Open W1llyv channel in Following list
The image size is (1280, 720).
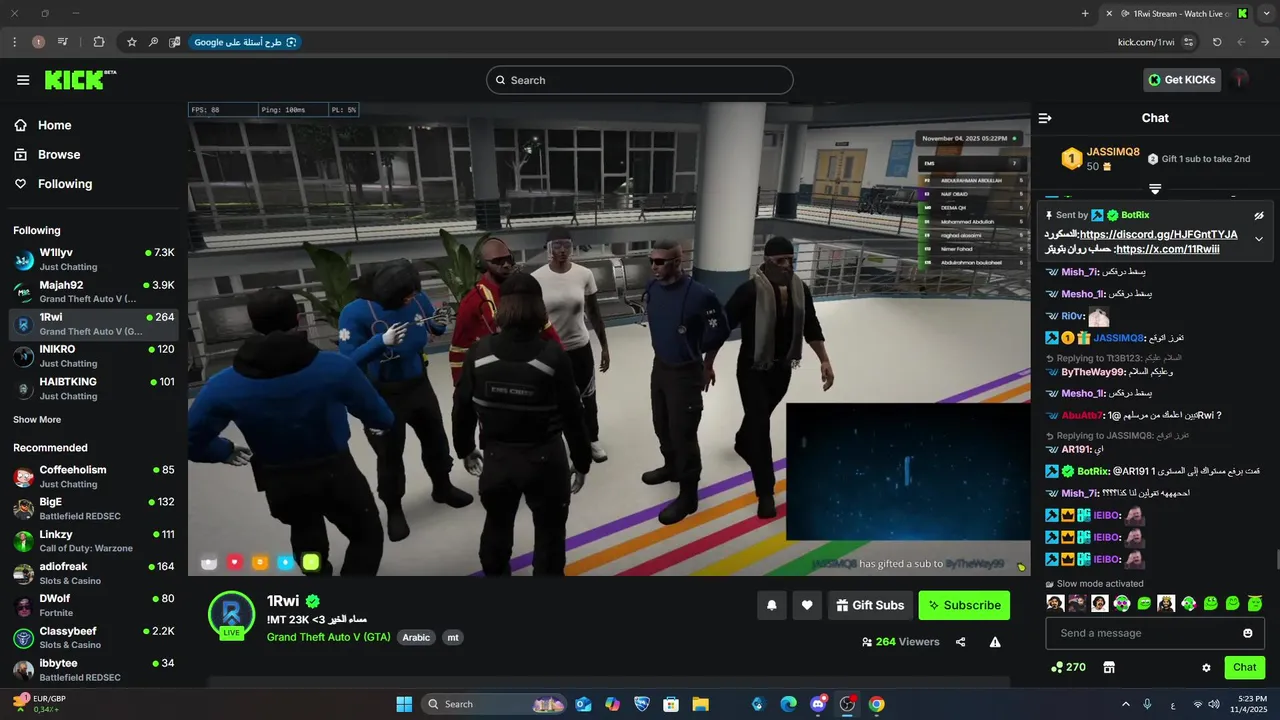94,259
